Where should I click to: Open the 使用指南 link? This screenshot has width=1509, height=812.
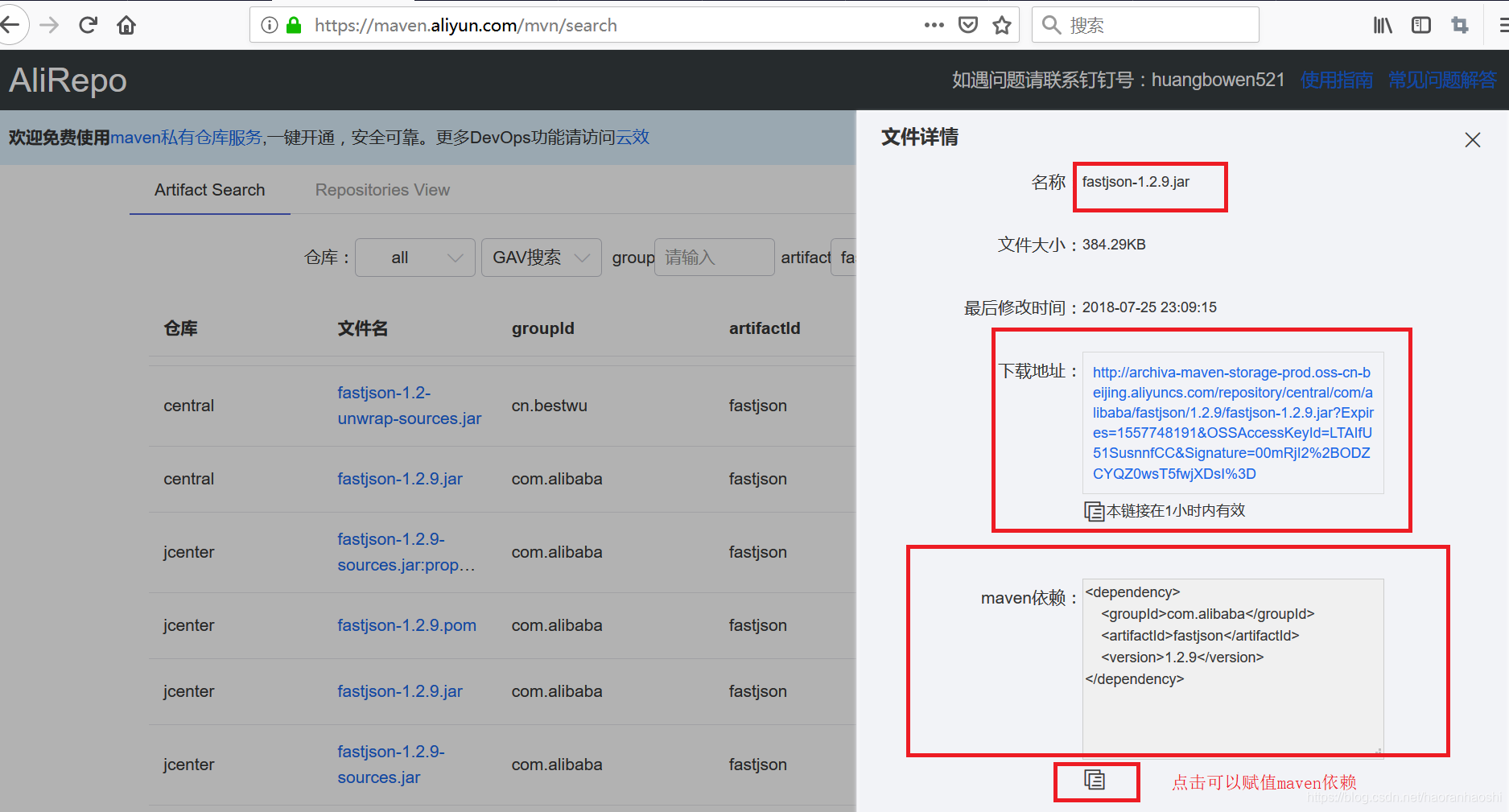pos(1337,80)
